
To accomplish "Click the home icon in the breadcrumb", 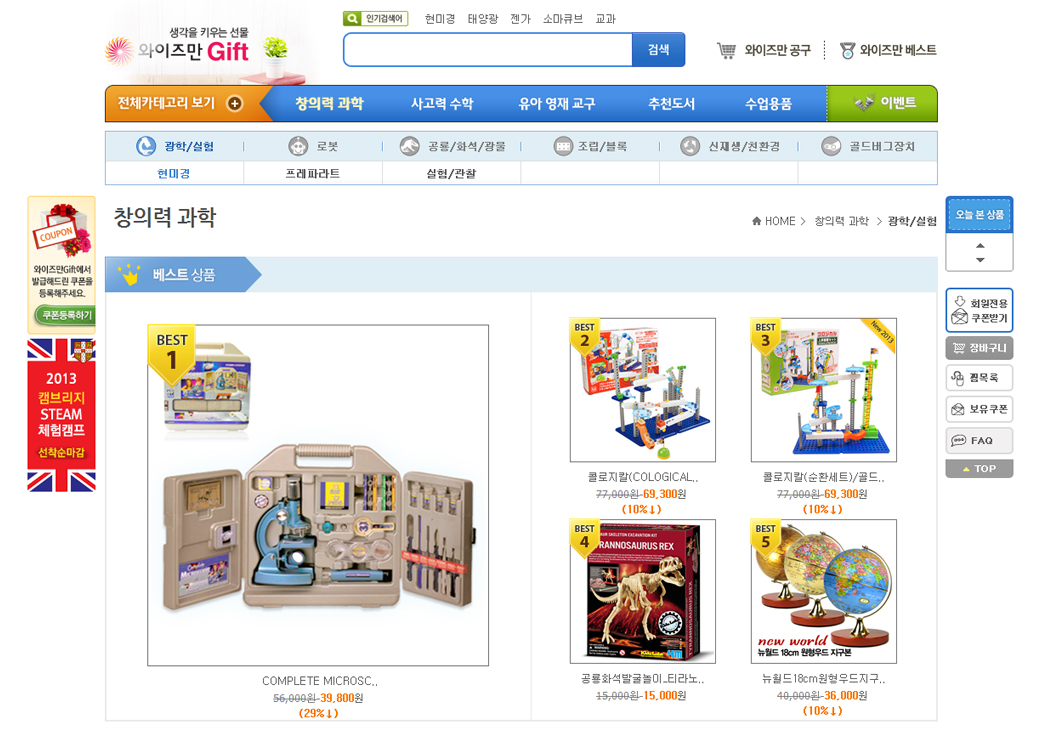I will click(756, 221).
